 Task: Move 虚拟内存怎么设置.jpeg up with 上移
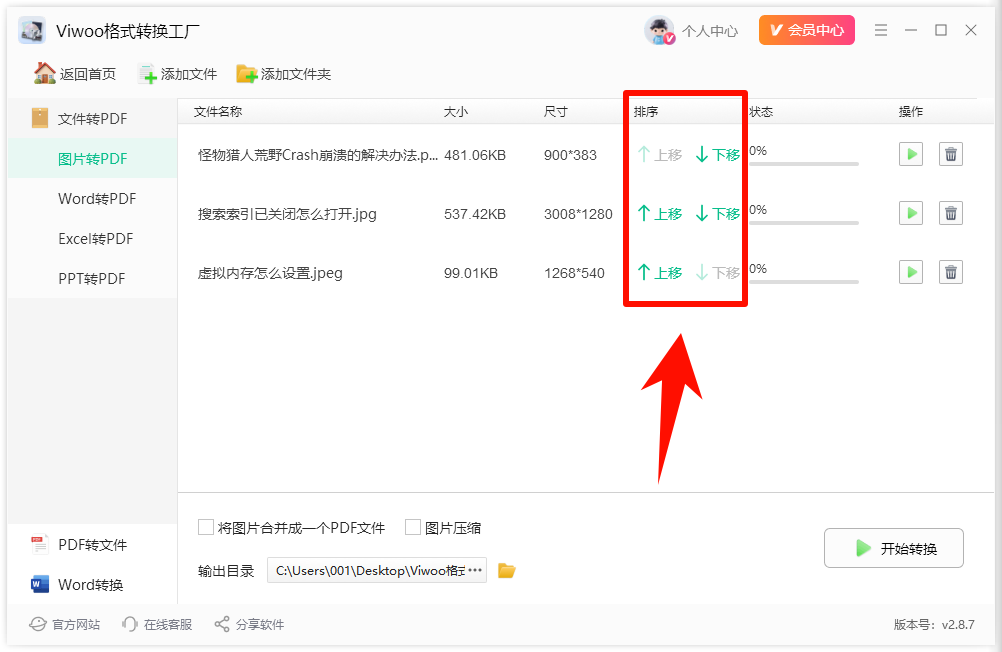pos(660,273)
